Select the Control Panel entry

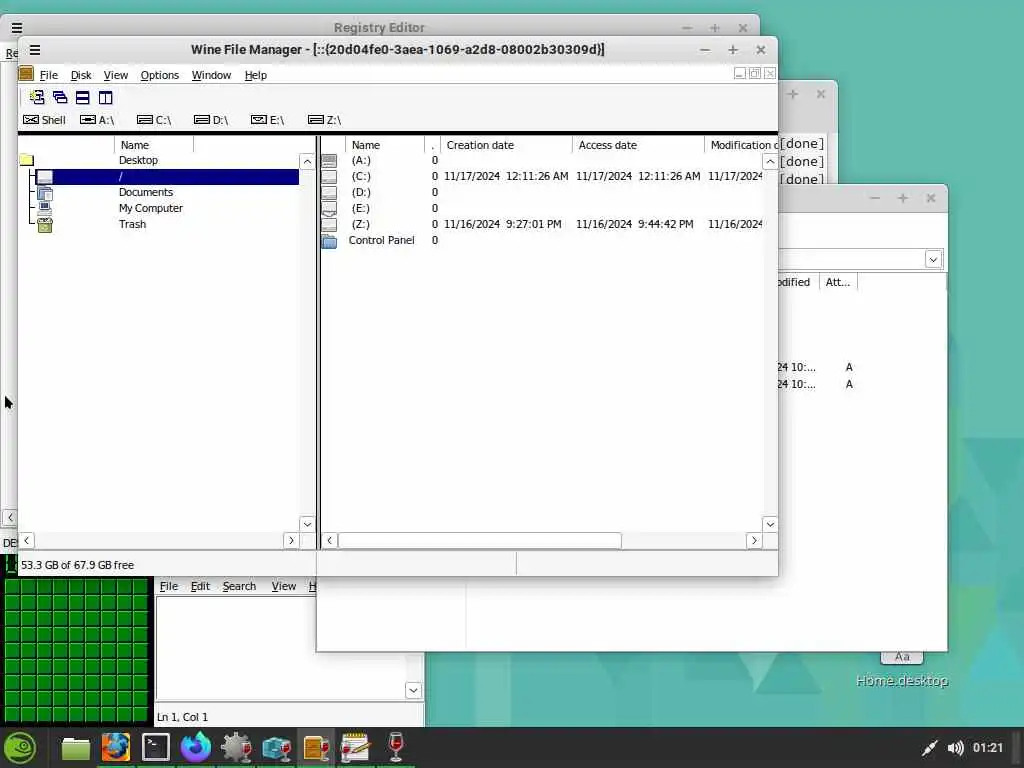381,240
